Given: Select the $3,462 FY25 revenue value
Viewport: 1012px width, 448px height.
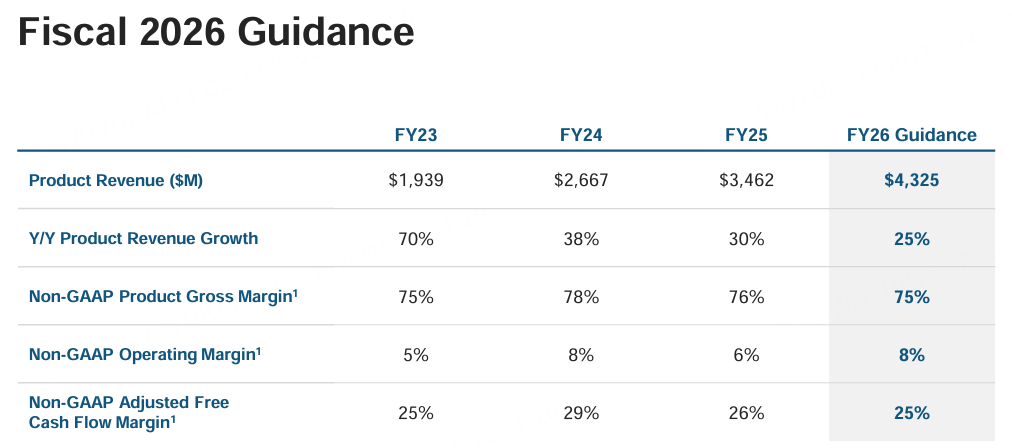Looking at the screenshot, I should coord(746,181).
